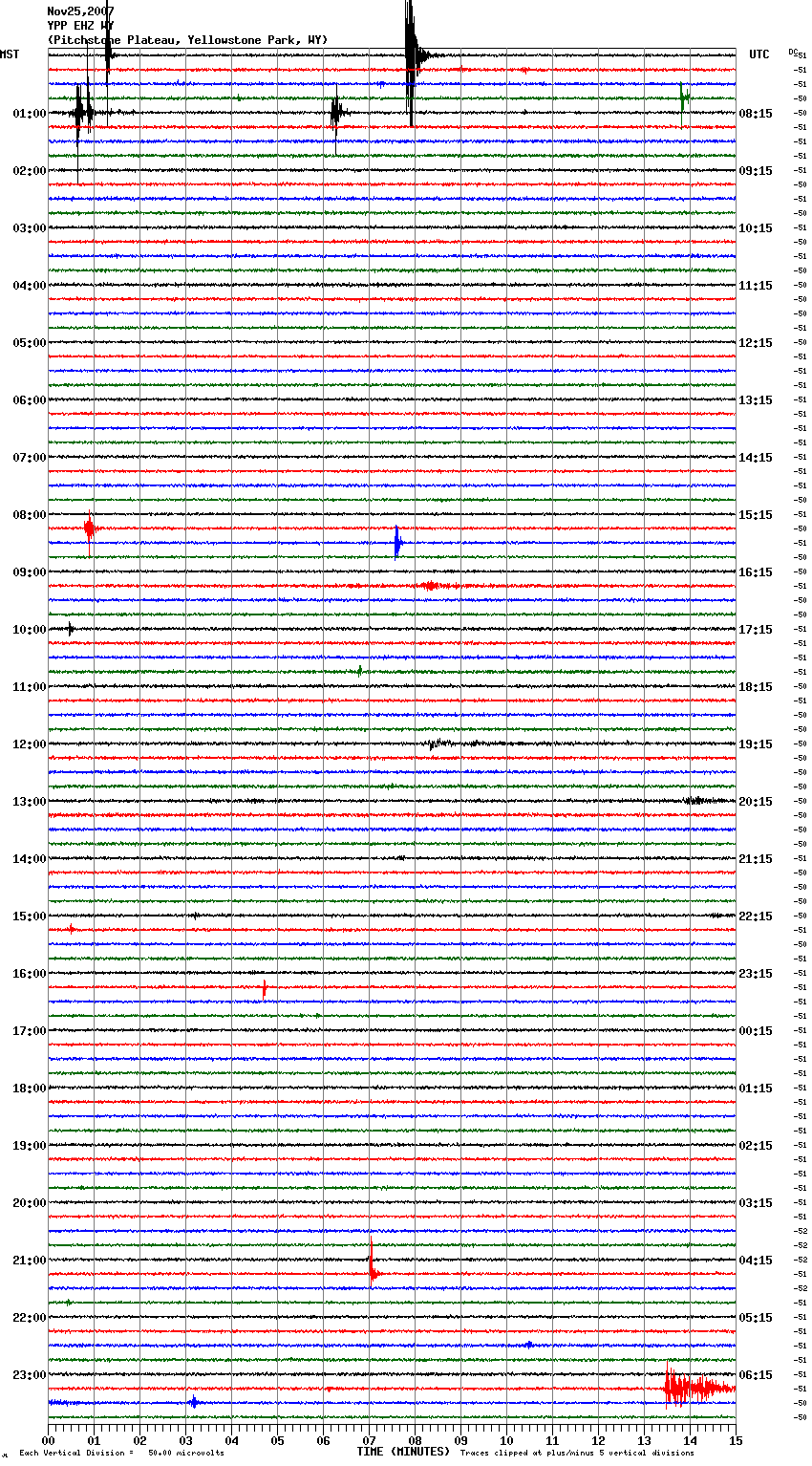Click the 00:15 UTC time label
This screenshot has height=1466, width=812.
[756, 1031]
